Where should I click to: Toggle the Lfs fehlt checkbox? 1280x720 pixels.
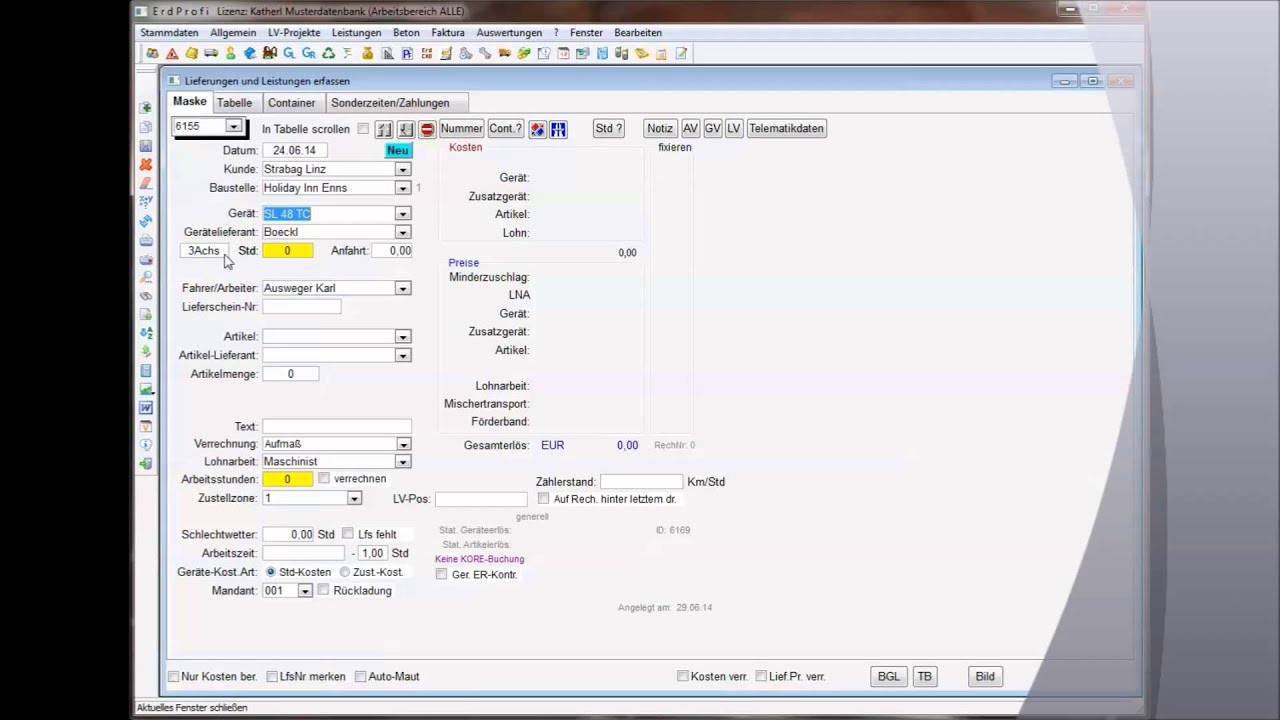pos(348,534)
